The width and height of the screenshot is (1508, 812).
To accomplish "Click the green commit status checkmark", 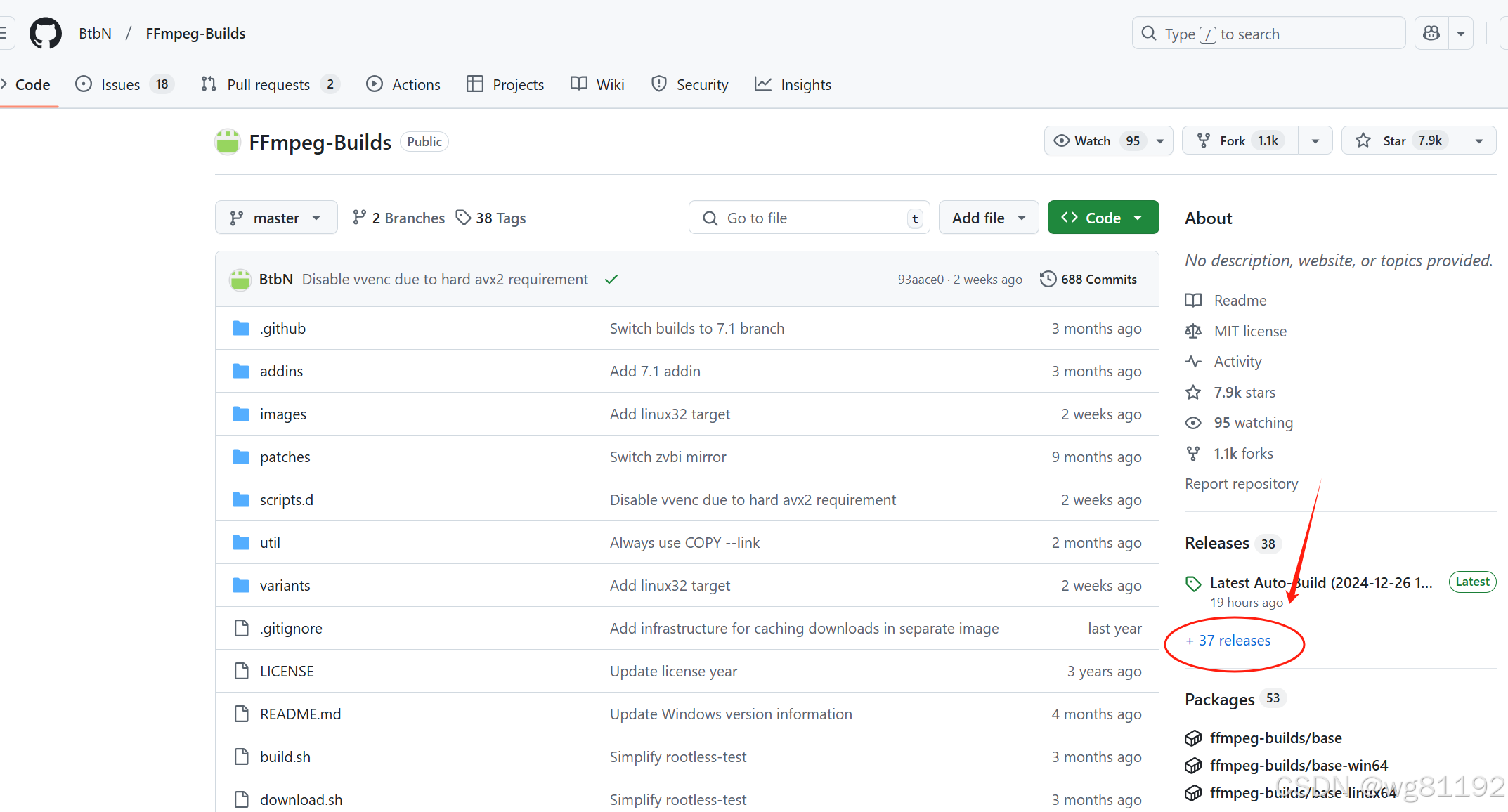I will pos(611,280).
